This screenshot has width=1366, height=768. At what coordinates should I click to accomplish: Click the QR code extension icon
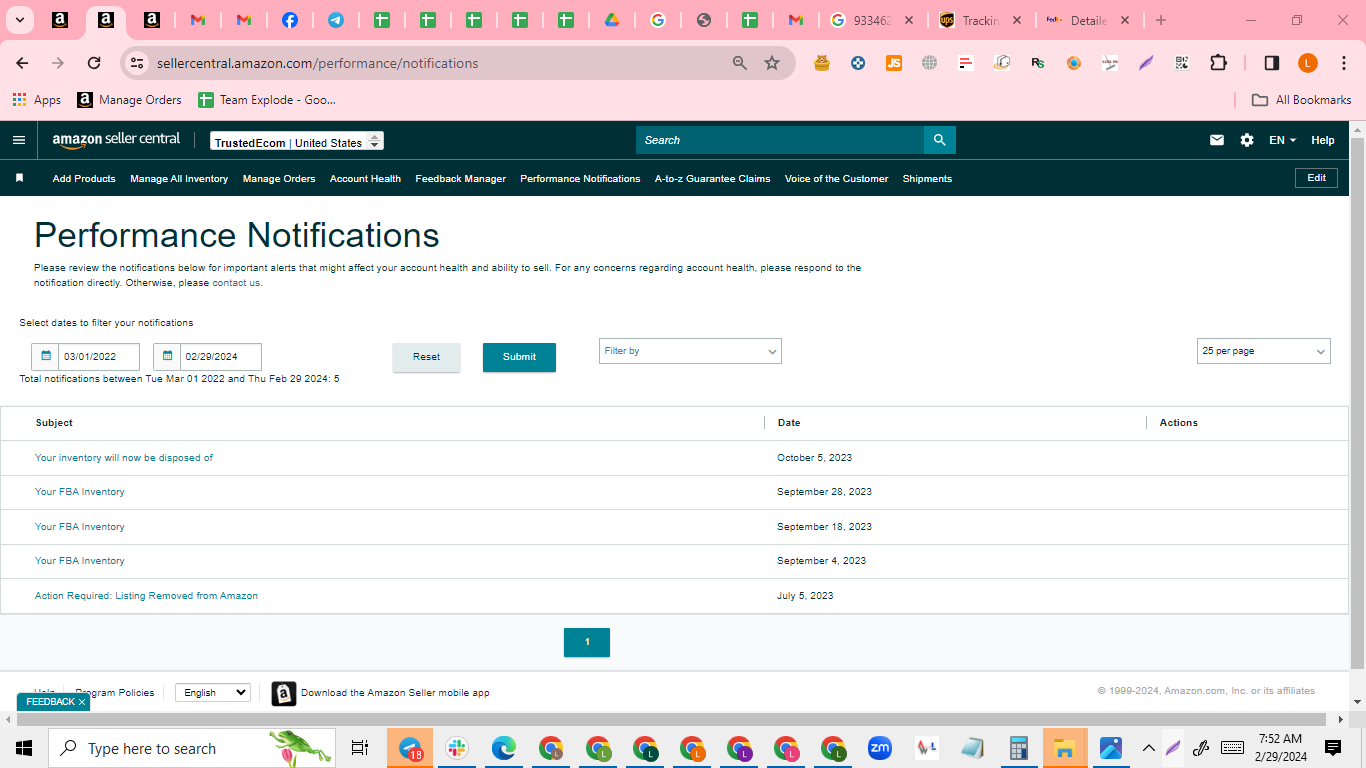(1182, 63)
